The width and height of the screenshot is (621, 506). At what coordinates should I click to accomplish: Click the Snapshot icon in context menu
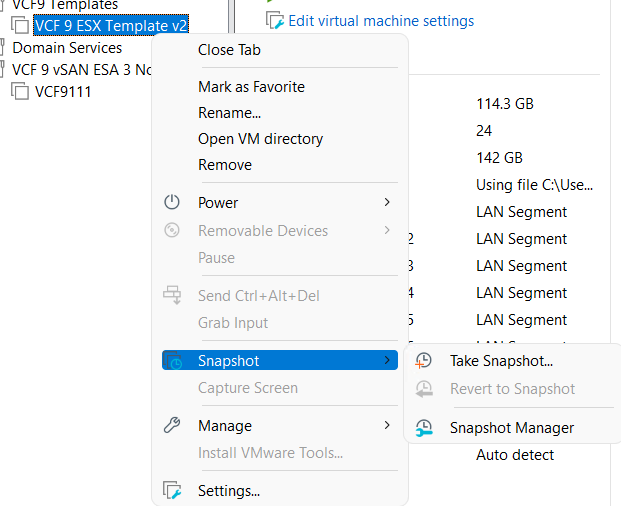click(x=176, y=362)
